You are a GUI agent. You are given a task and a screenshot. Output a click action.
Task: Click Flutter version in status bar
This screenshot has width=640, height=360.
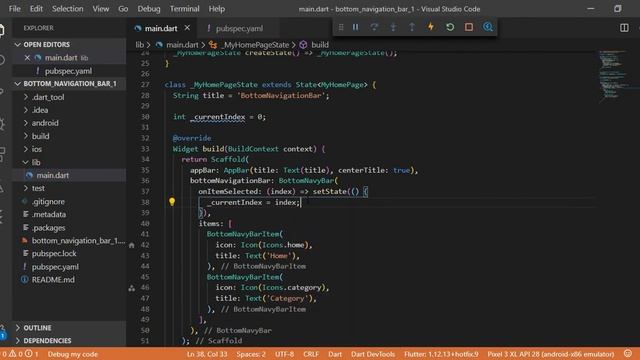pos(441,354)
